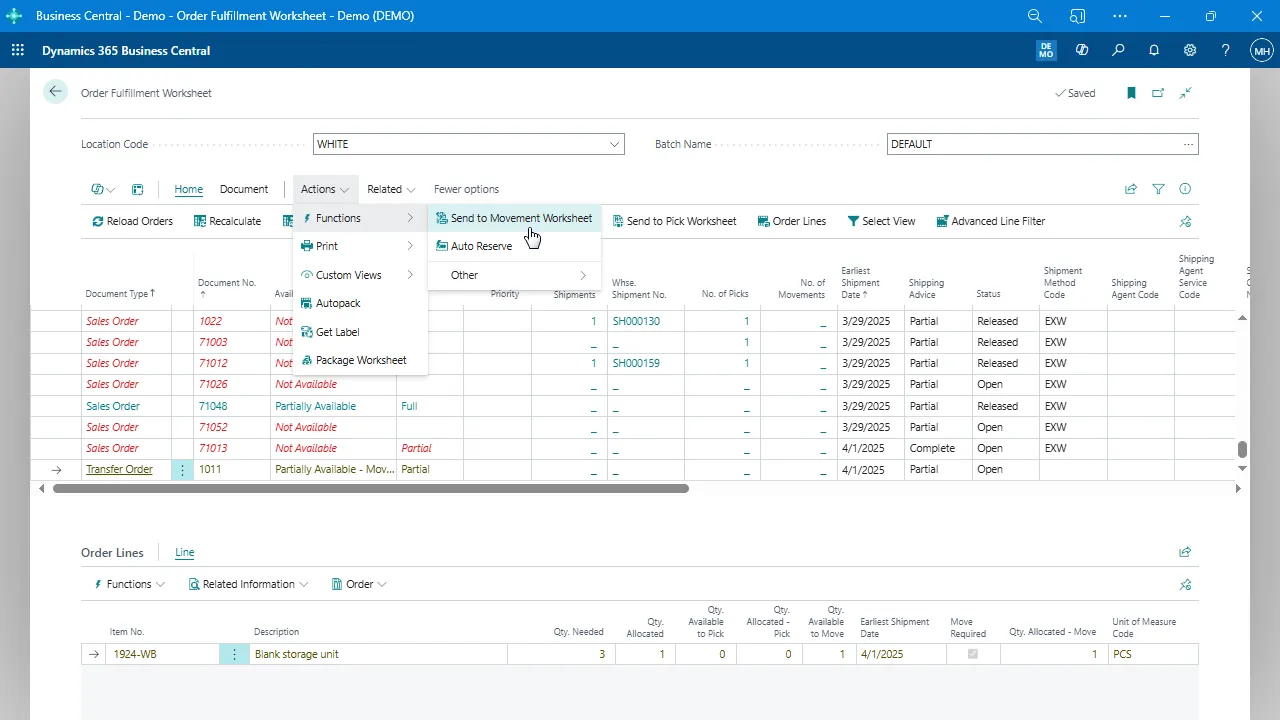Open the page in a new window

(x=1158, y=93)
